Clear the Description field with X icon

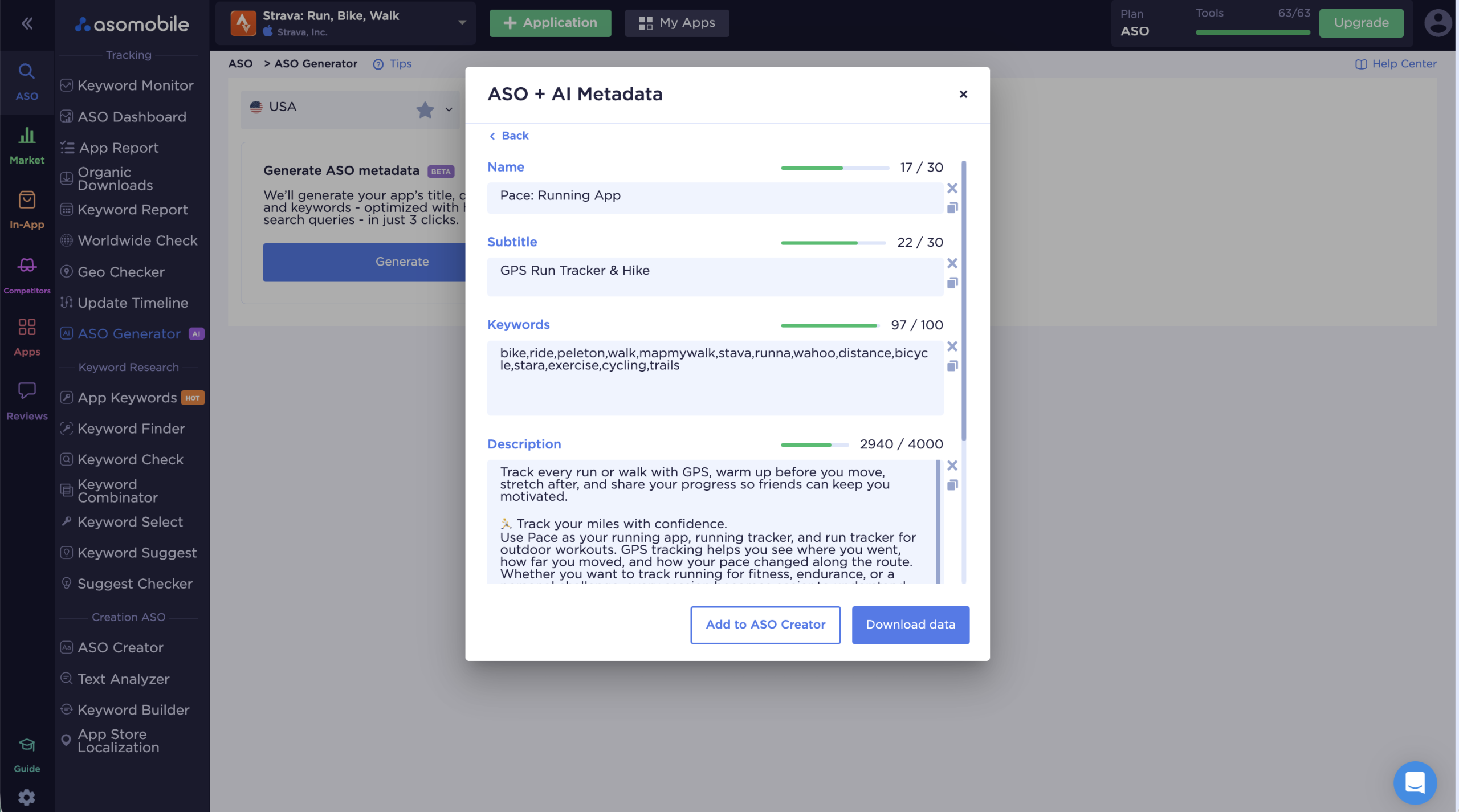click(952, 466)
